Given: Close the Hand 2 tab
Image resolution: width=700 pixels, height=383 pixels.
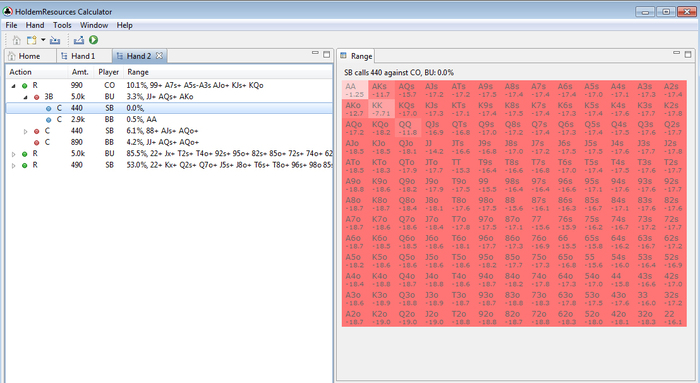Looking at the screenshot, I should (x=159, y=56).
